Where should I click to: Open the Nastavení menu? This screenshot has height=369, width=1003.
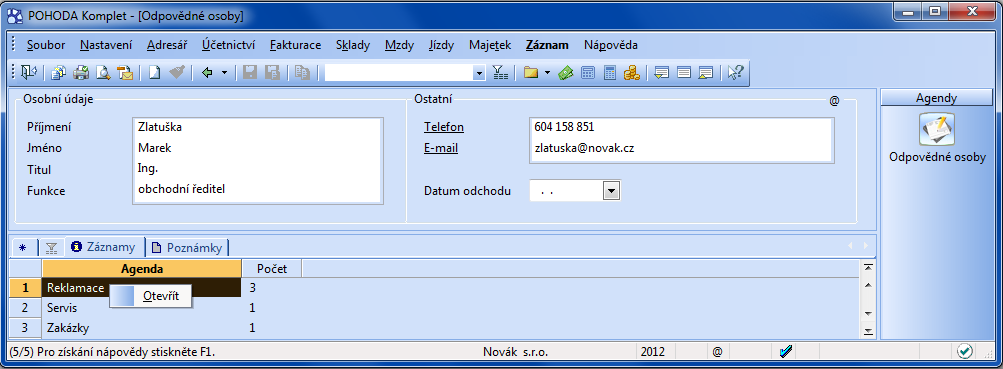click(106, 45)
